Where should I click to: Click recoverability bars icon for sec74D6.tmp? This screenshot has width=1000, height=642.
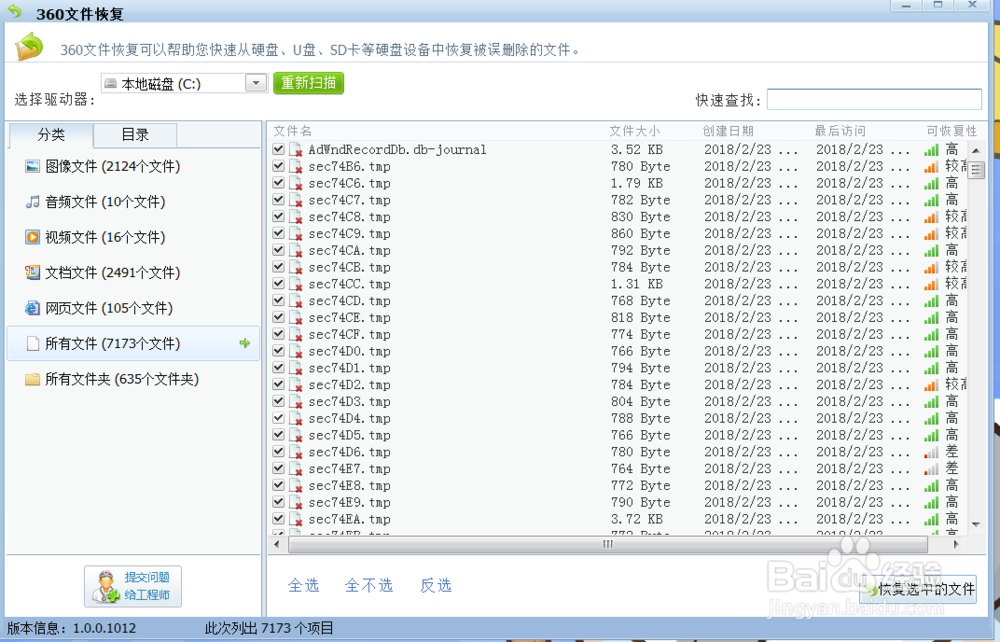pyautogui.click(x=932, y=452)
